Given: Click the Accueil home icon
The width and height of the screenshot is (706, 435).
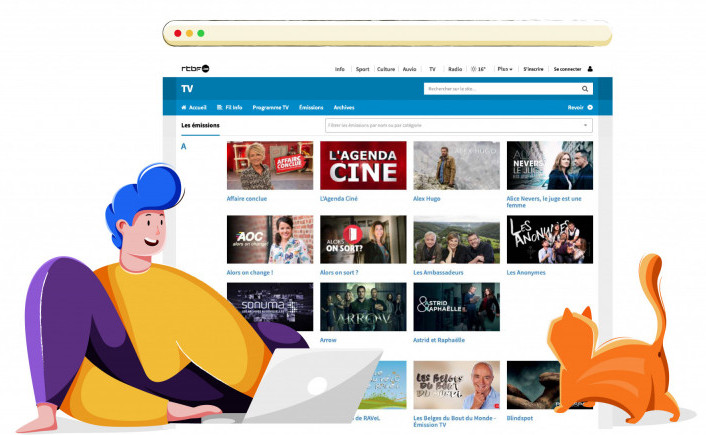Looking at the screenshot, I should 184,107.
